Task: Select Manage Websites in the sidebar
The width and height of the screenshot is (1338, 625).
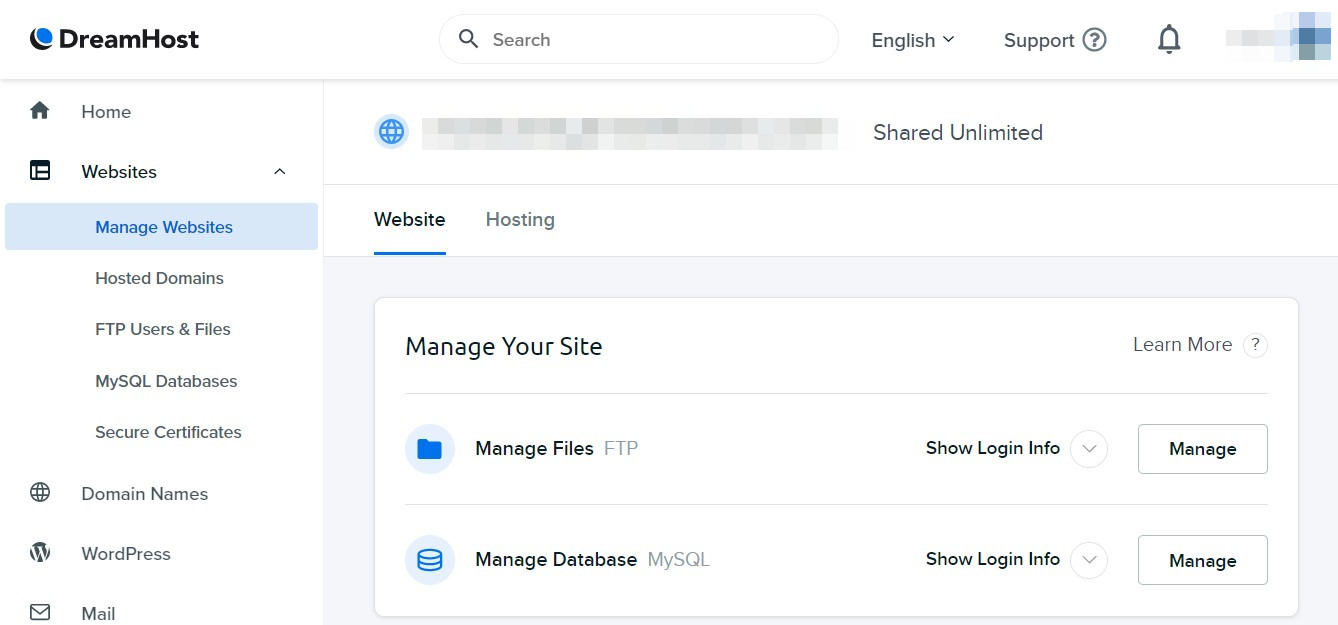Action: click(x=162, y=227)
